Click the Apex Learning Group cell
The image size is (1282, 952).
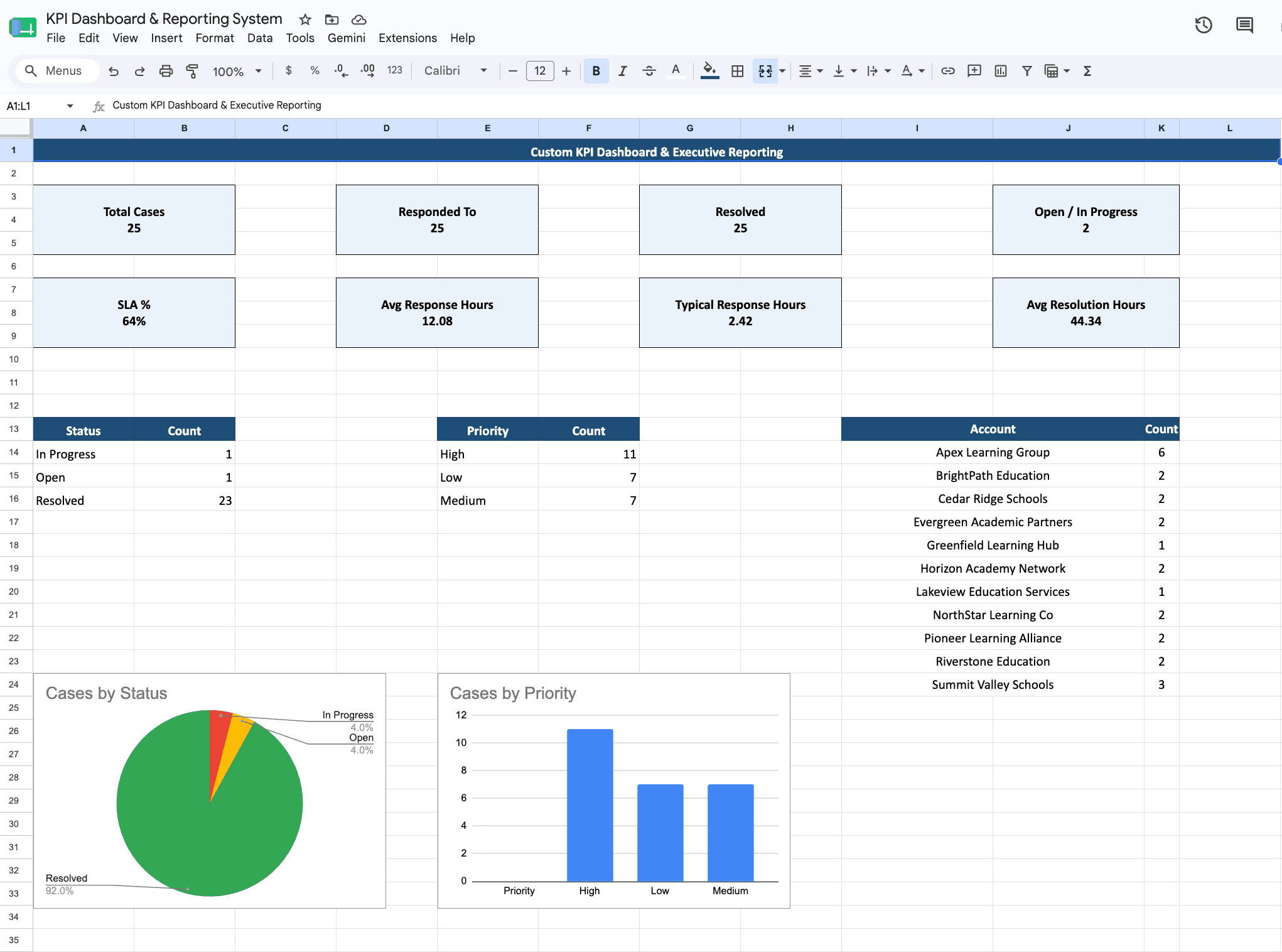tap(993, 452)
